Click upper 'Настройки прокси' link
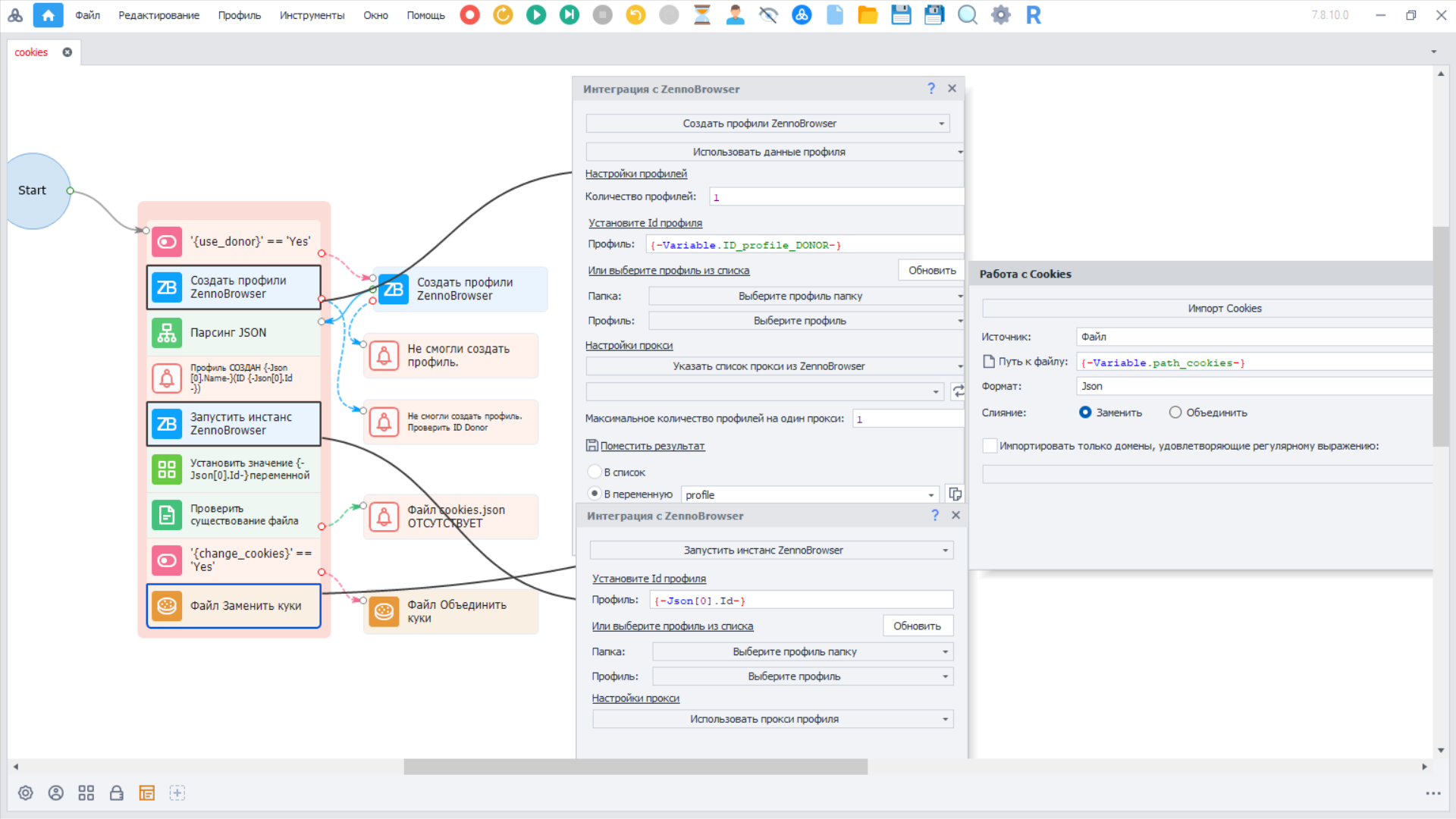Screen dimensions: 1456x819 click(629, 345)
